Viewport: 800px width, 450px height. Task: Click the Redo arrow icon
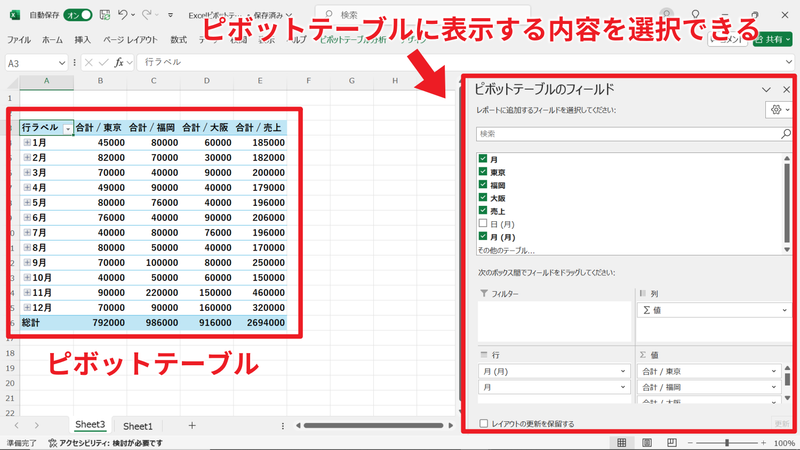pyautogui.click(x=147, y=15)
